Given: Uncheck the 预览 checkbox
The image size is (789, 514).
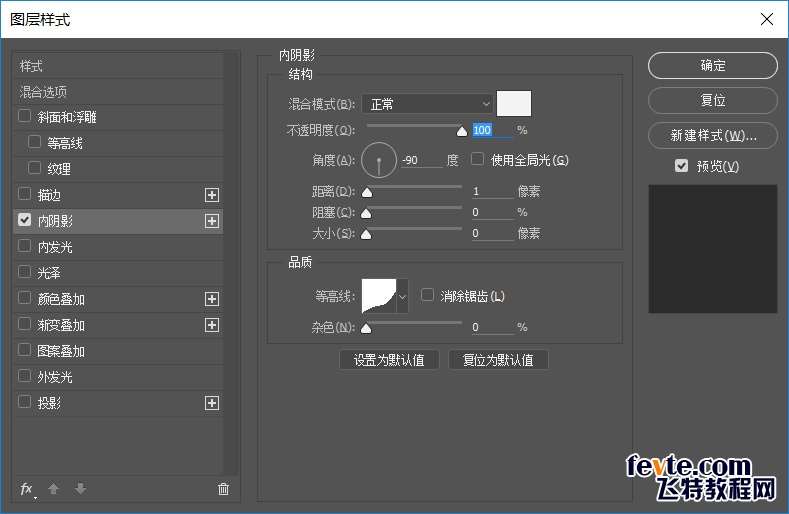Looking at the screenshot, I should tap(681, 166).
